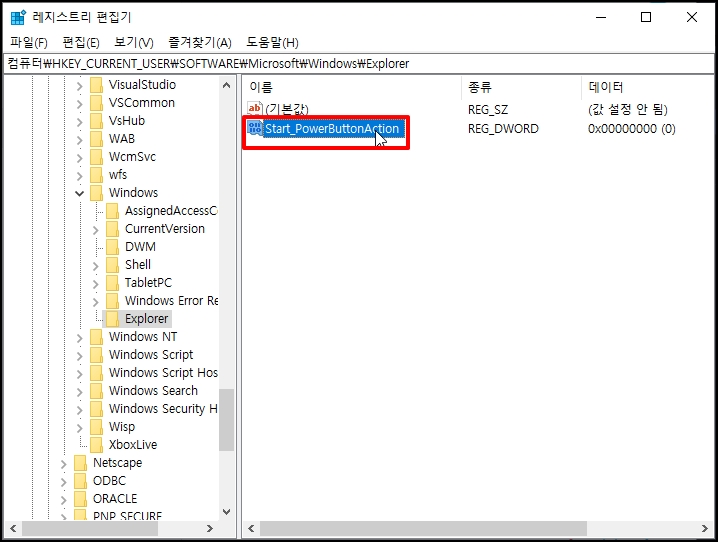
Task: Click the registry path address bar
Action: [359, 64]
